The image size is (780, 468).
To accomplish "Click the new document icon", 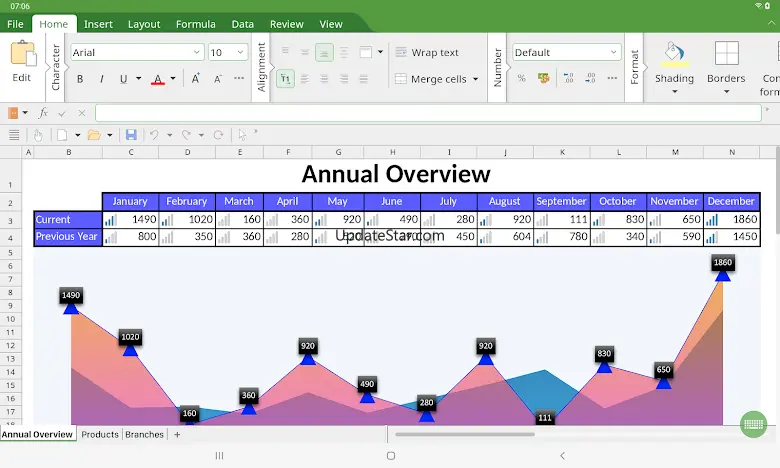I will point(62,135).
